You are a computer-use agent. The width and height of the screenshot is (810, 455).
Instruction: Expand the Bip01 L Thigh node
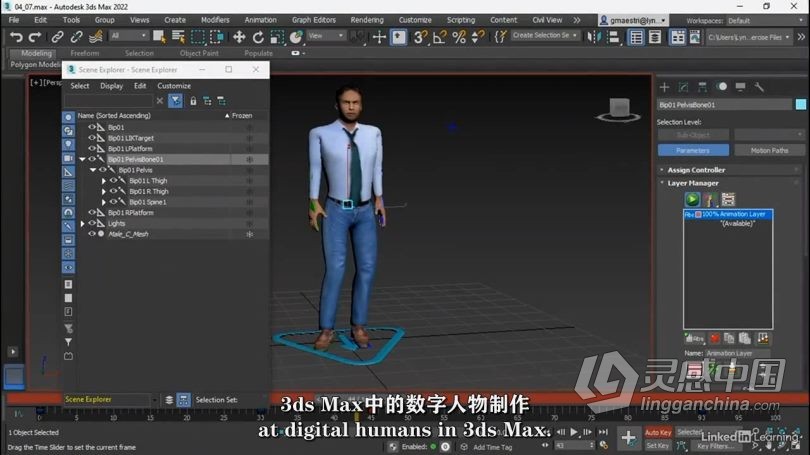click(104, 181)
